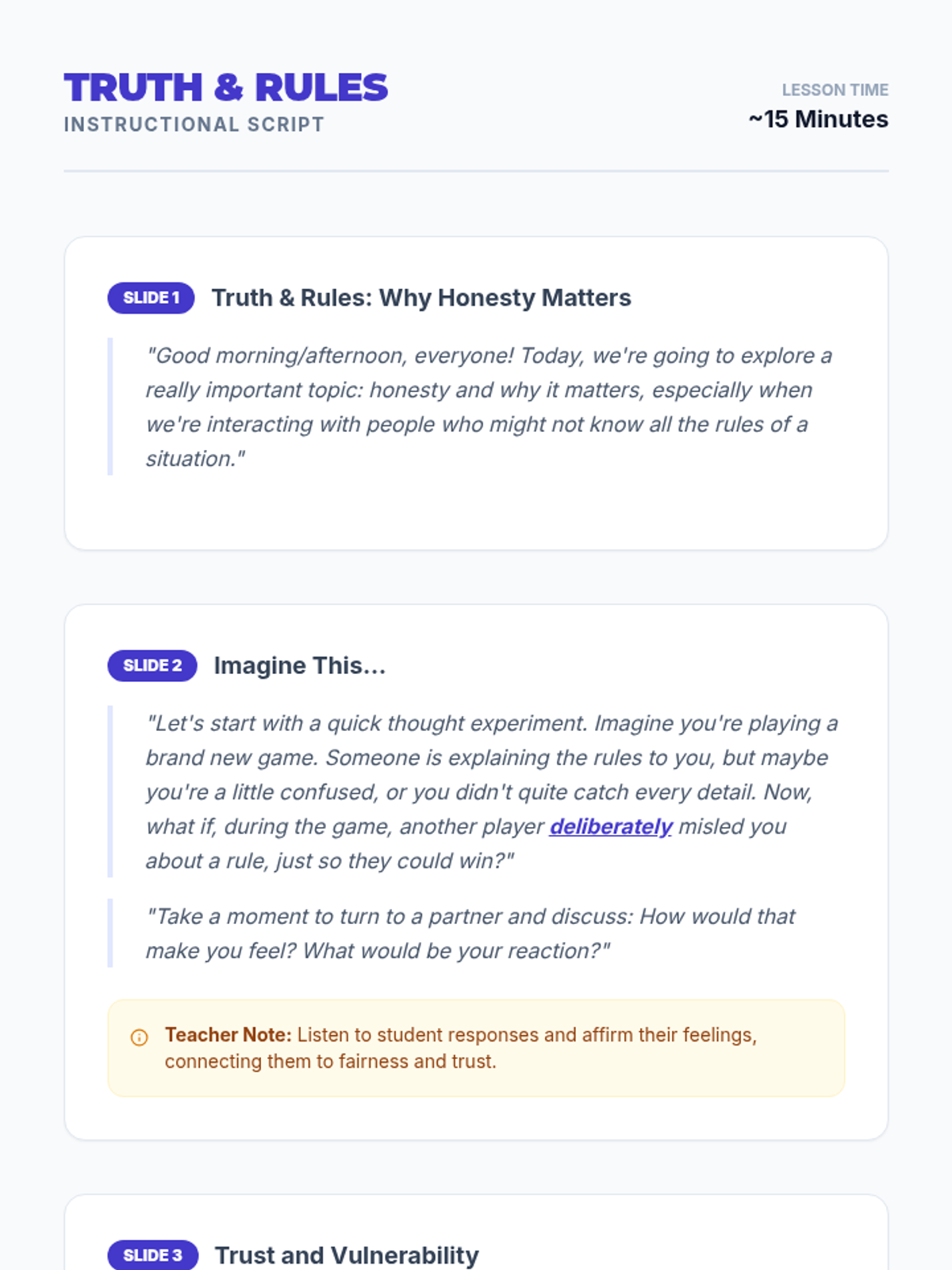This screenshot has width=952, height=1270.
Task: Click the SLIDE 2 badge
Action: coord(152,665)
